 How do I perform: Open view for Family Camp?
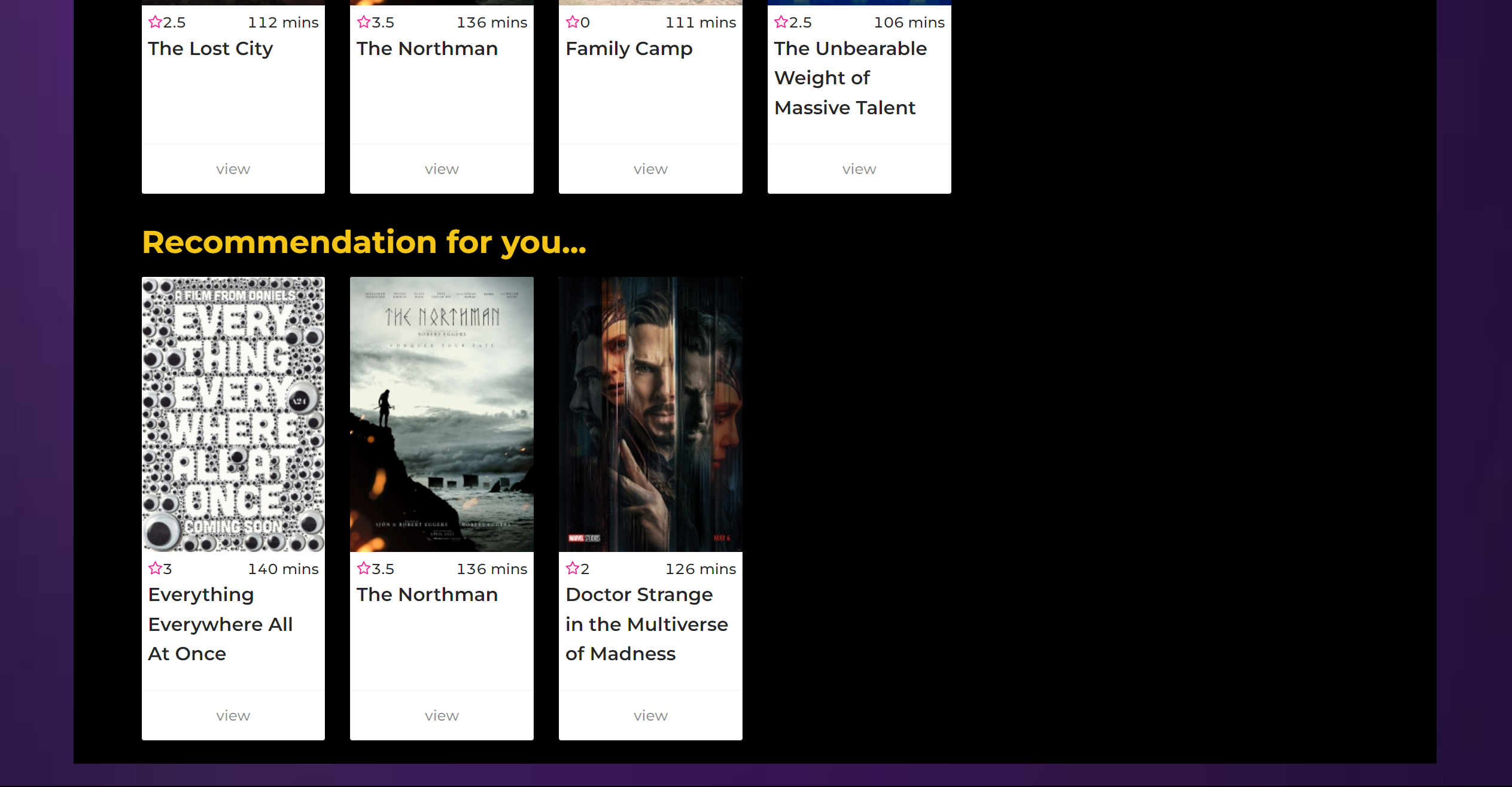(650, 169)
